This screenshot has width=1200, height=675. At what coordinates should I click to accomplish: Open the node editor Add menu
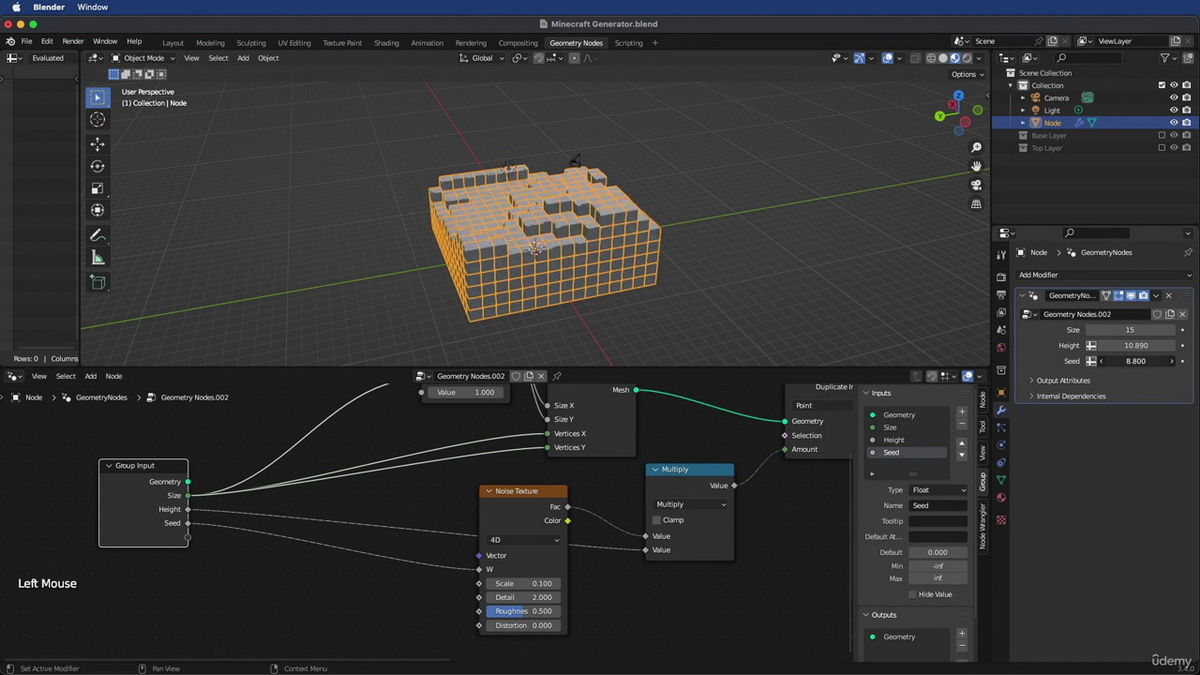pos(90,376)
